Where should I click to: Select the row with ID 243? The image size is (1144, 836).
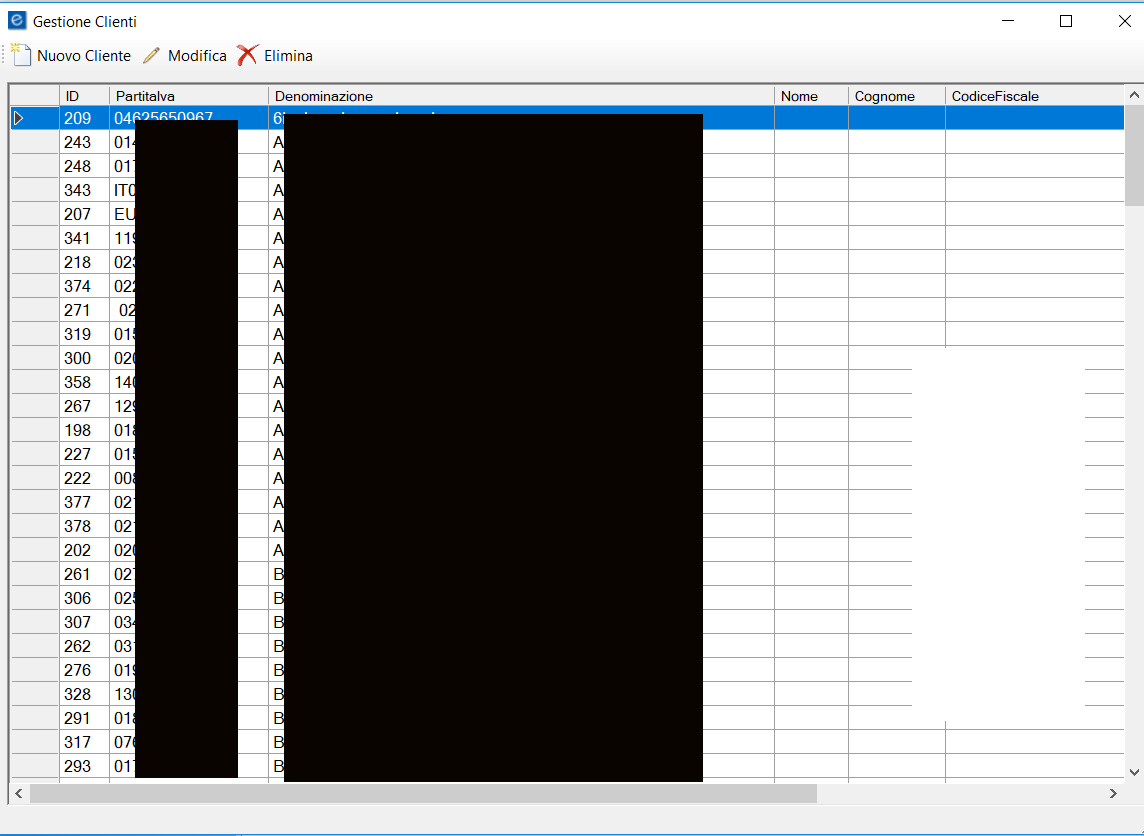[568, 142]
